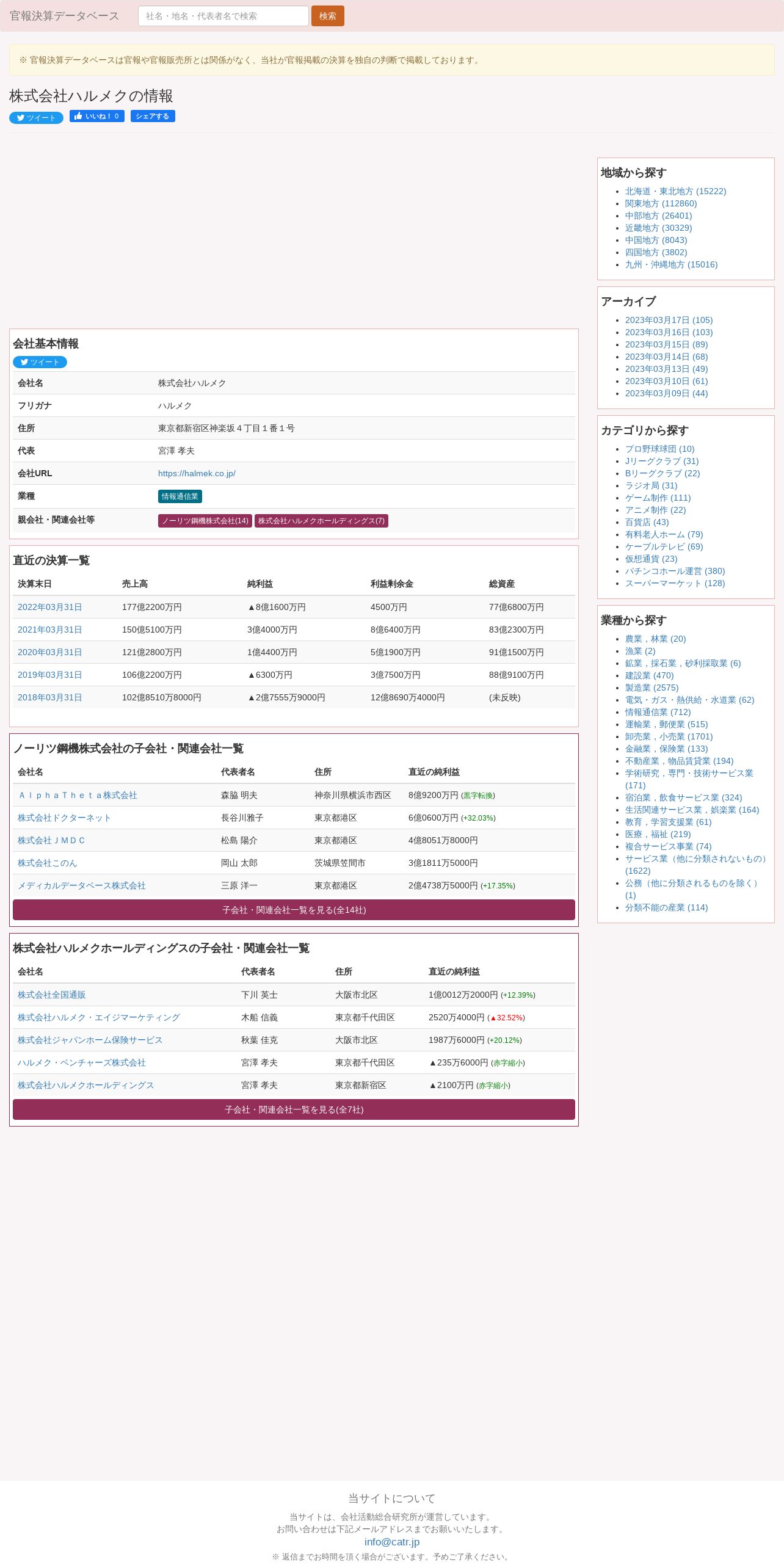This screenshot has width=784, height=1568.
Task: Click 子会社・関連会社一覧を見る(全14社) button
Action: coord(294,910)
